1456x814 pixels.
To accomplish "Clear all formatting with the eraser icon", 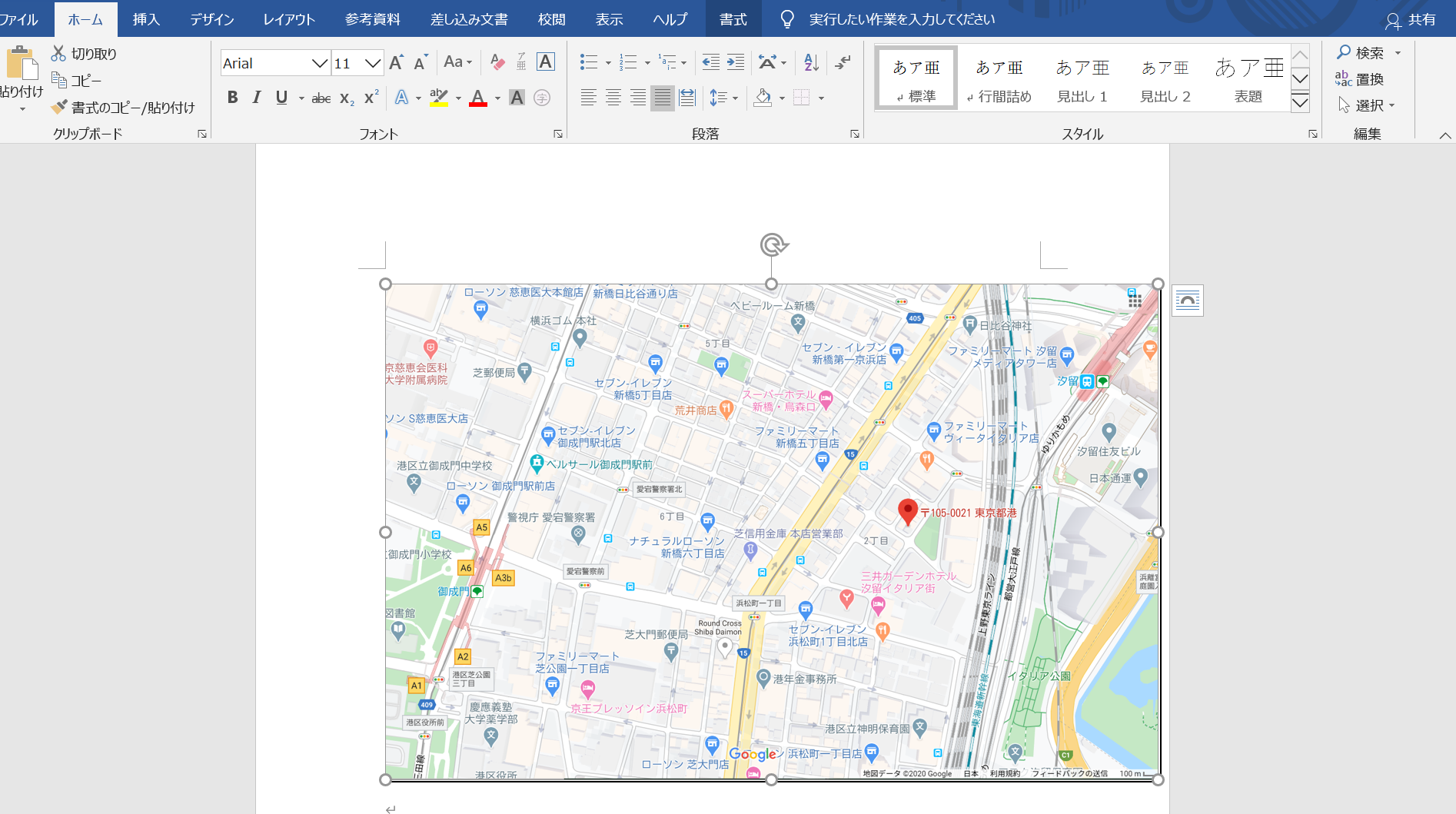I will (x=497, y=62).
